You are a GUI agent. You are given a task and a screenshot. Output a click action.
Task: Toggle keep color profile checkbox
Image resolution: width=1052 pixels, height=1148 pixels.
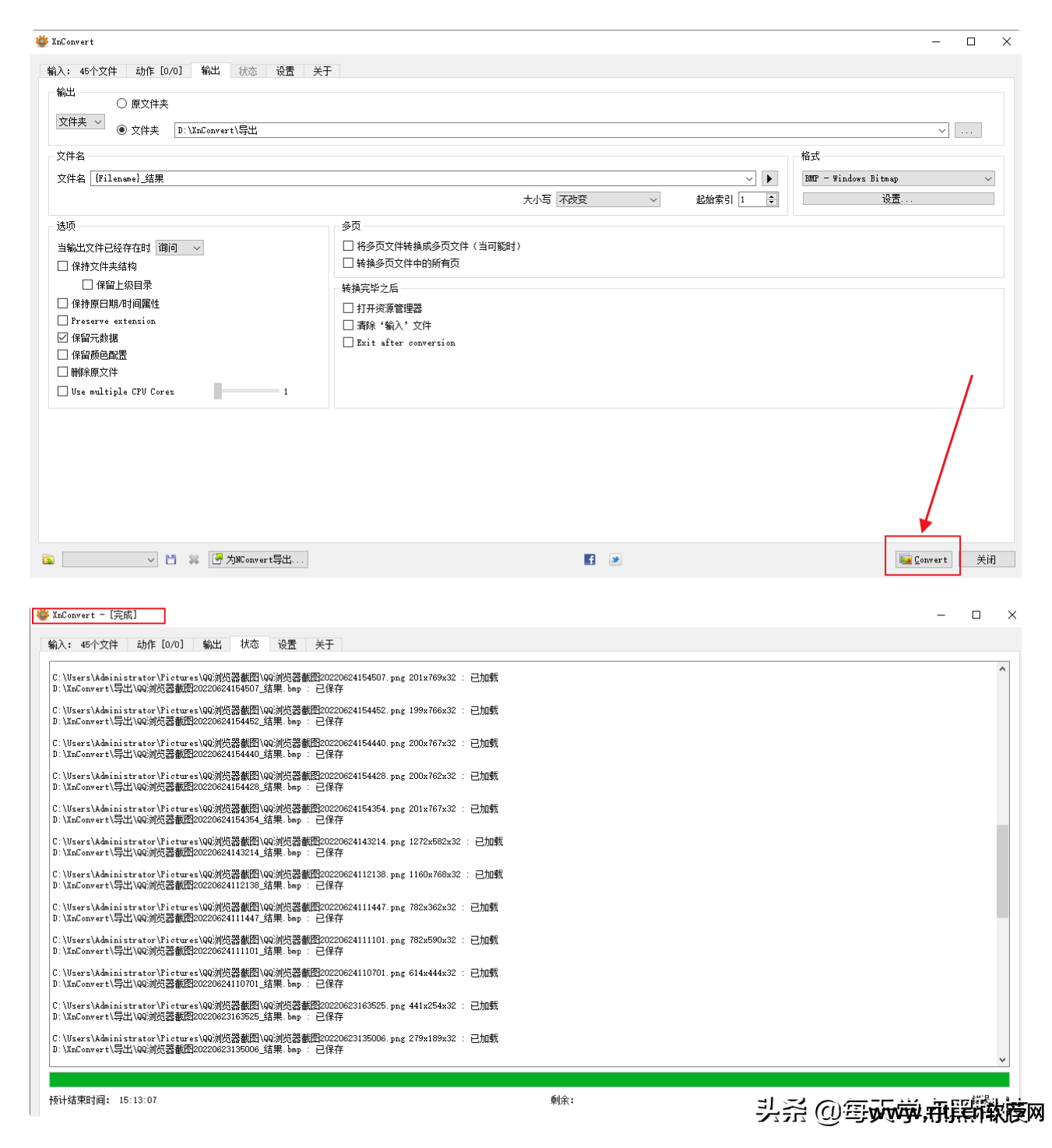pyautogui.click(x=63, y=355)
